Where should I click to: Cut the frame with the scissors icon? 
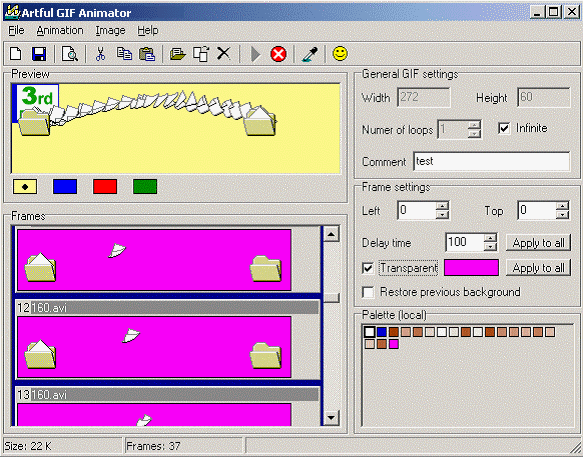tap(100, 54)
